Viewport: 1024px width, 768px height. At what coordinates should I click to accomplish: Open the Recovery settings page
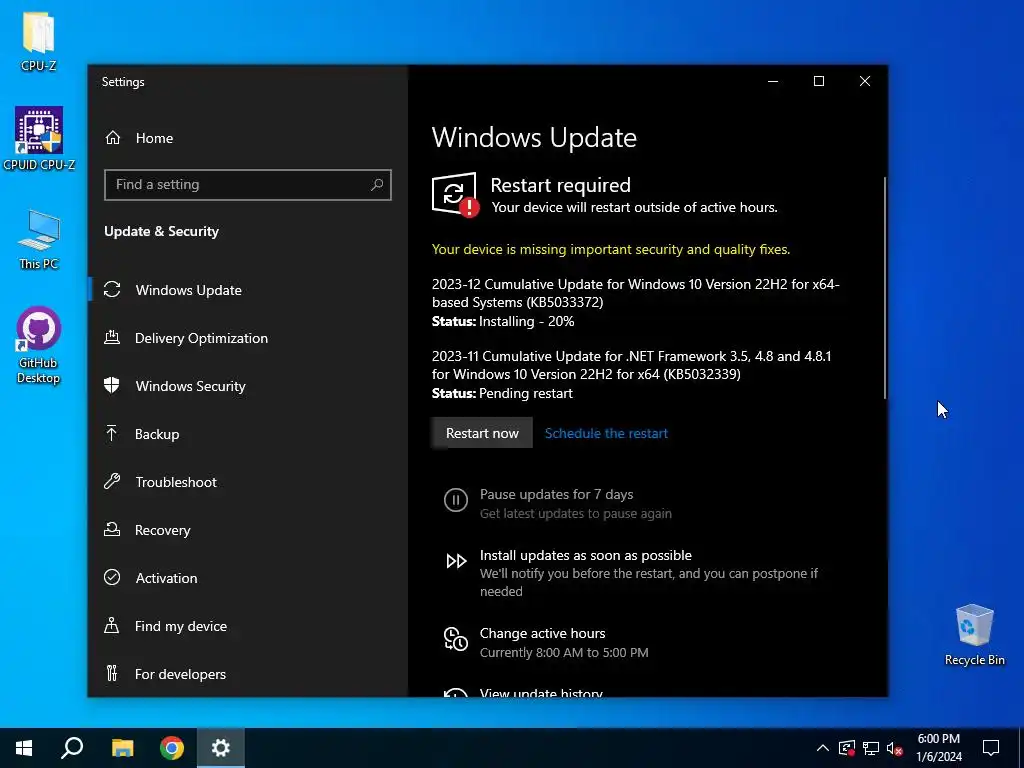248,530
